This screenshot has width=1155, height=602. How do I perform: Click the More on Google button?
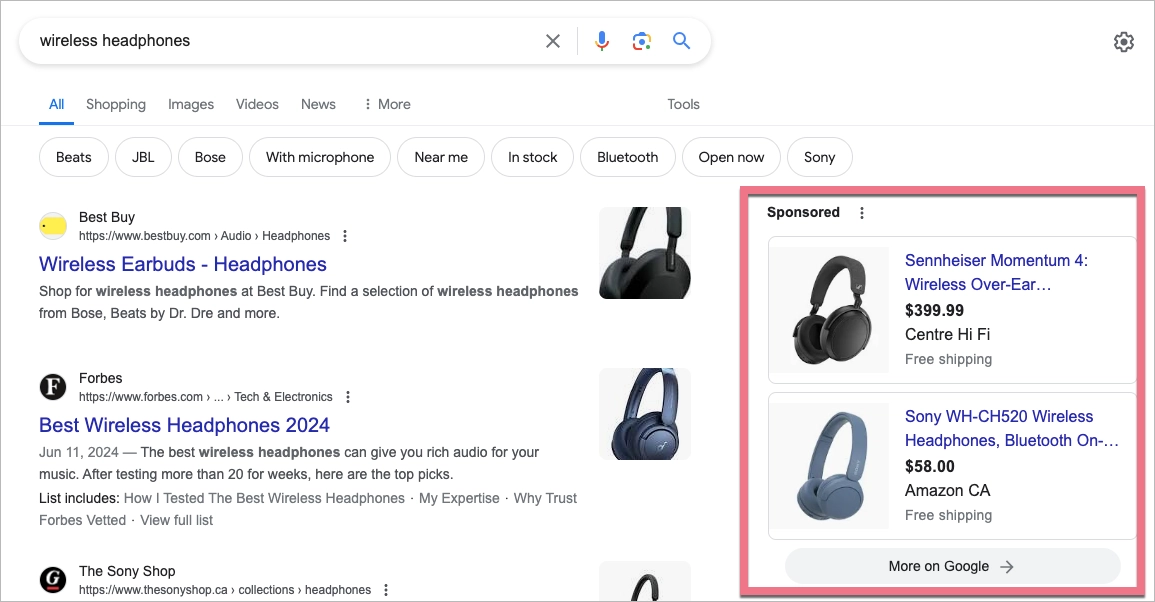(x=951, y=566)
